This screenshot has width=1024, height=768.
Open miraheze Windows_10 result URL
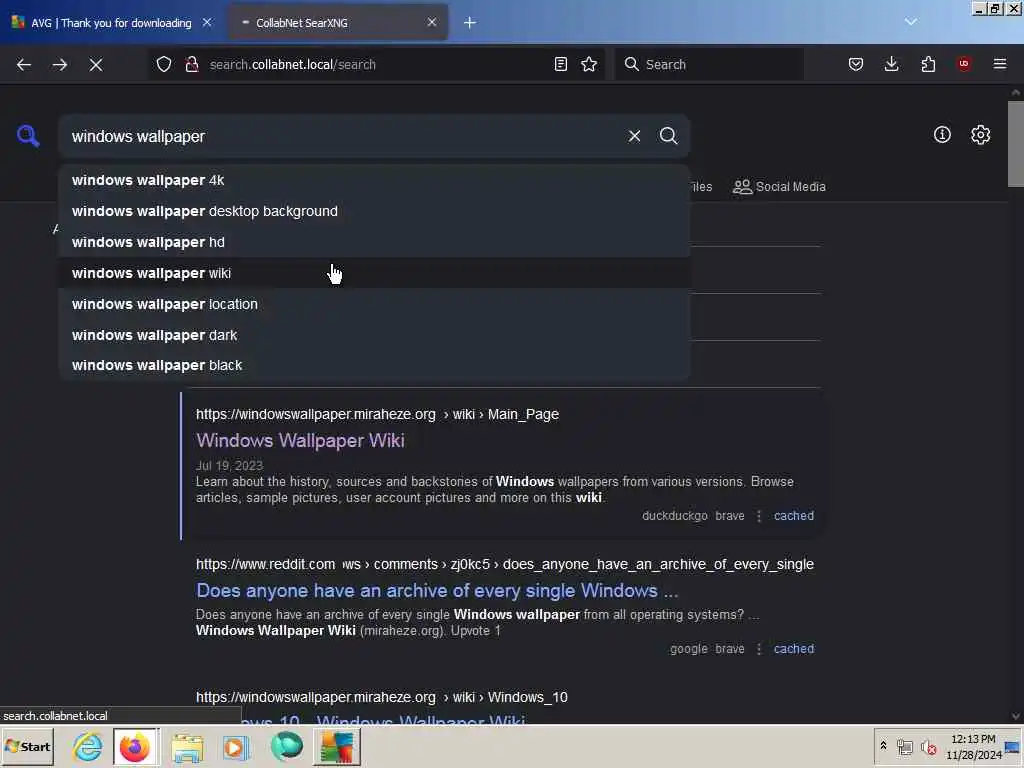[381, 697]
